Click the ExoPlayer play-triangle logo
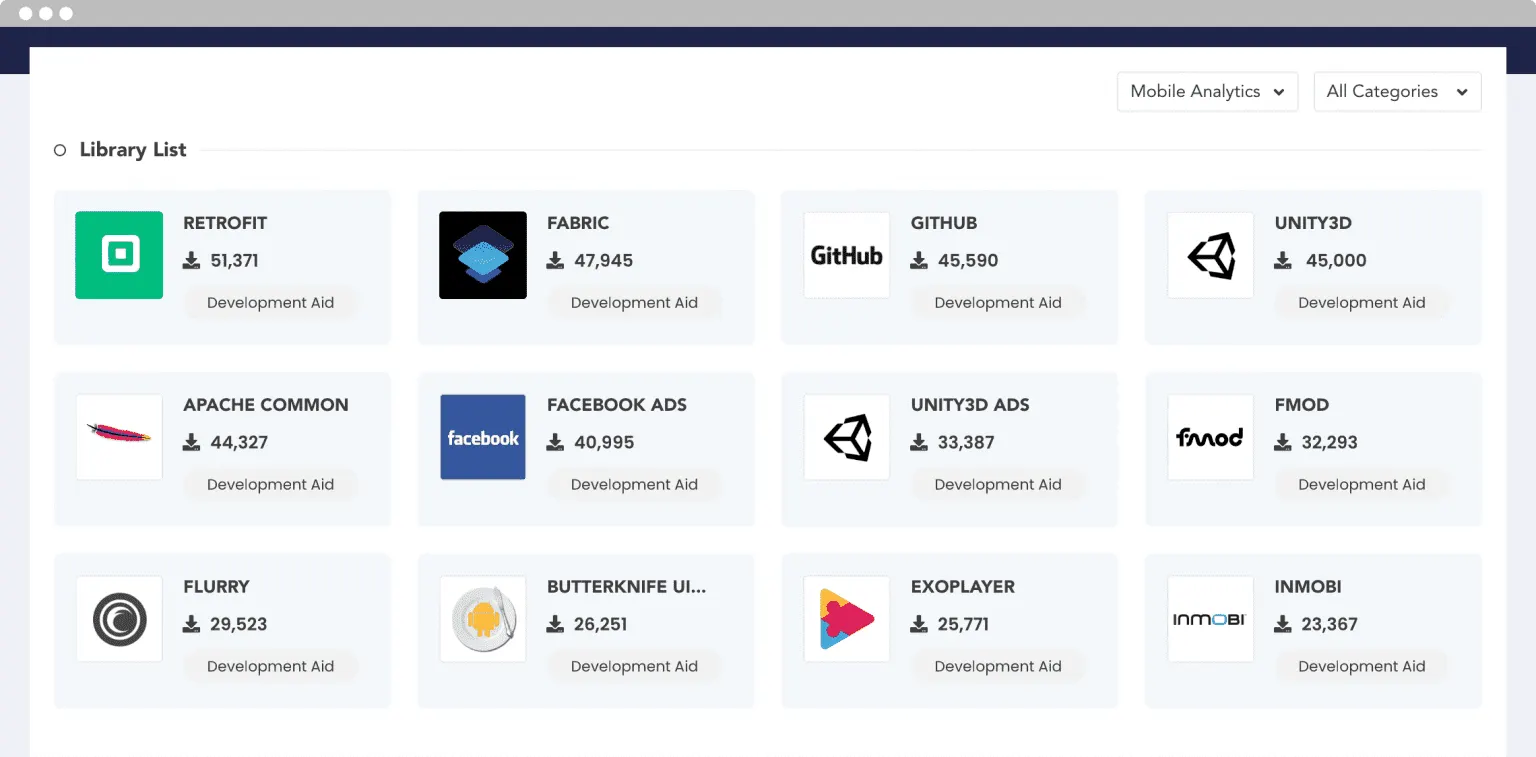This screenshot has height=757, width=1536. click(x=847, y=619)
